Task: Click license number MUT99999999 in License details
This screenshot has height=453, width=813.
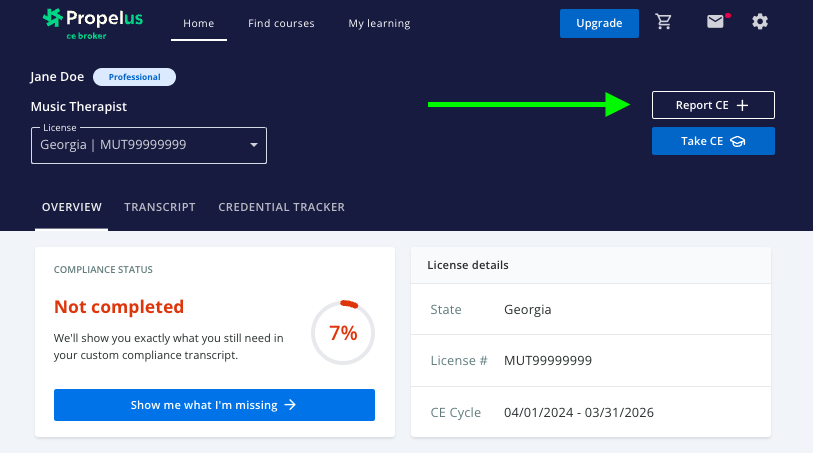Action: pyautogui.click(x=548, y=360)
